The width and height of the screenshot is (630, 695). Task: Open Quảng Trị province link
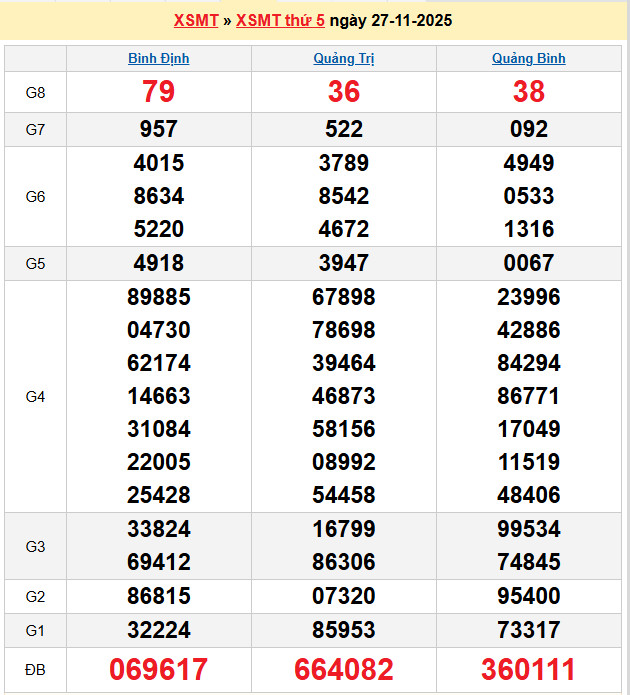pos(343,58)
